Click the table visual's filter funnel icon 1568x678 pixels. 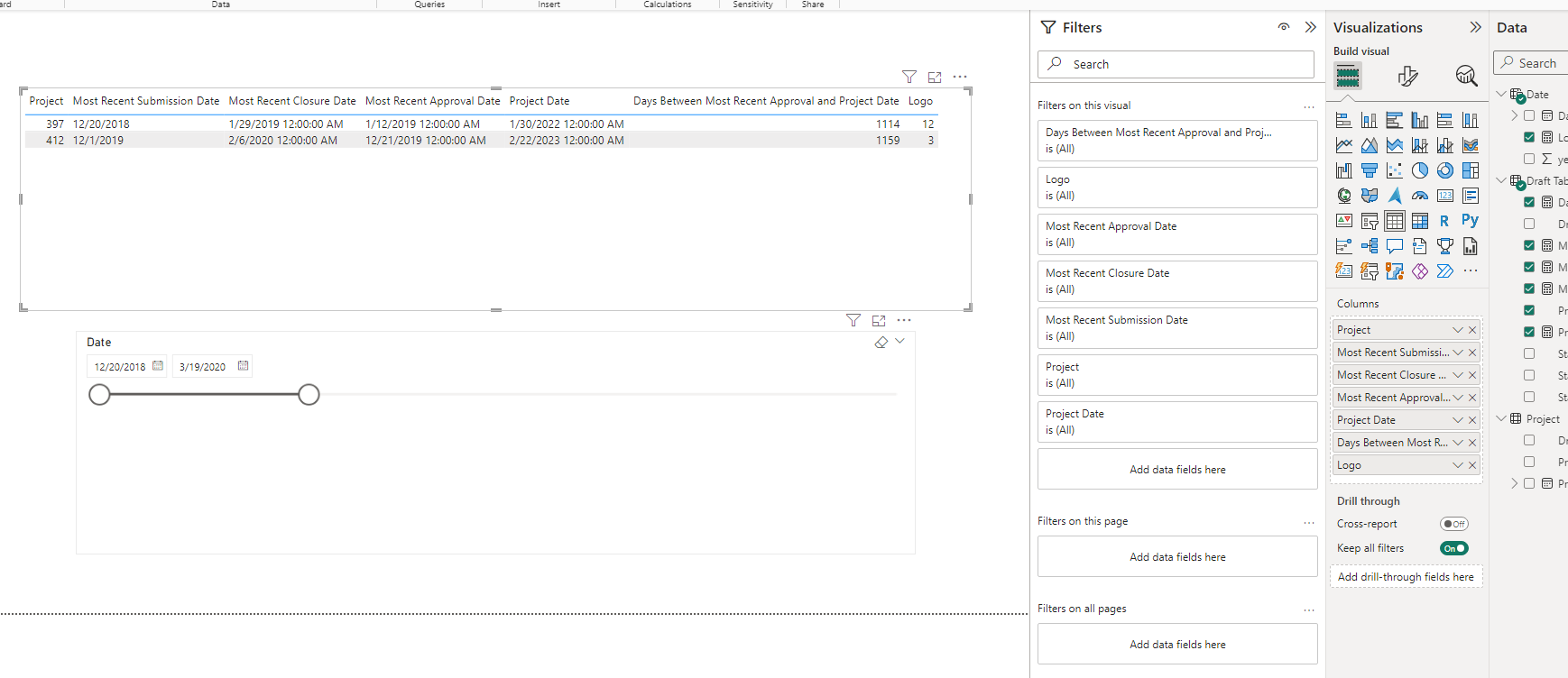coord(909,78)
